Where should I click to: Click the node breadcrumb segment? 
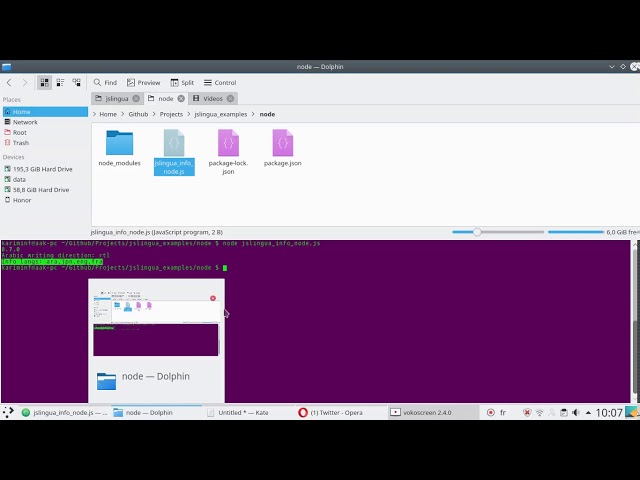tap(267, 114)
